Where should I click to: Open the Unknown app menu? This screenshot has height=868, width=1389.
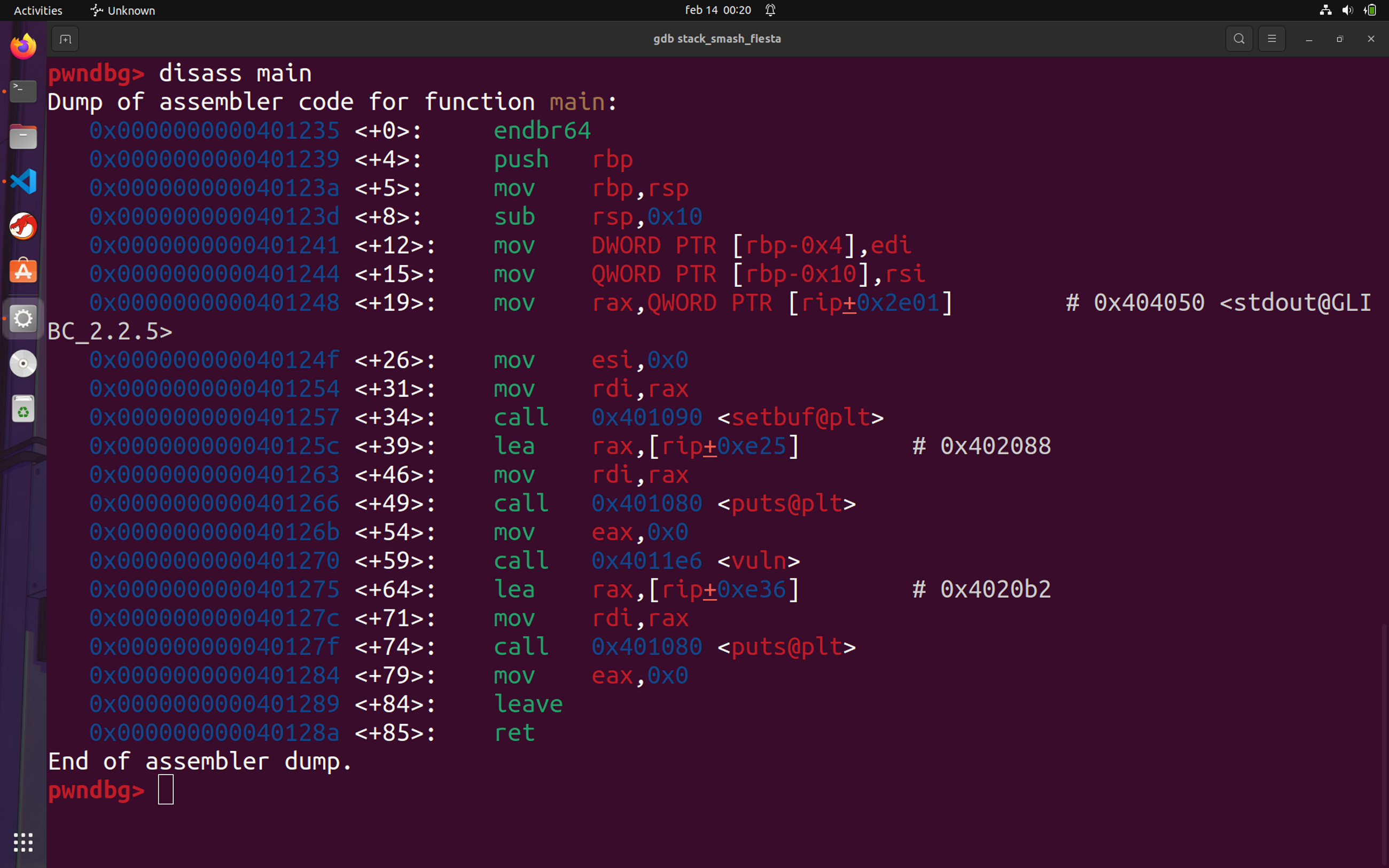[x=123, y=10]
